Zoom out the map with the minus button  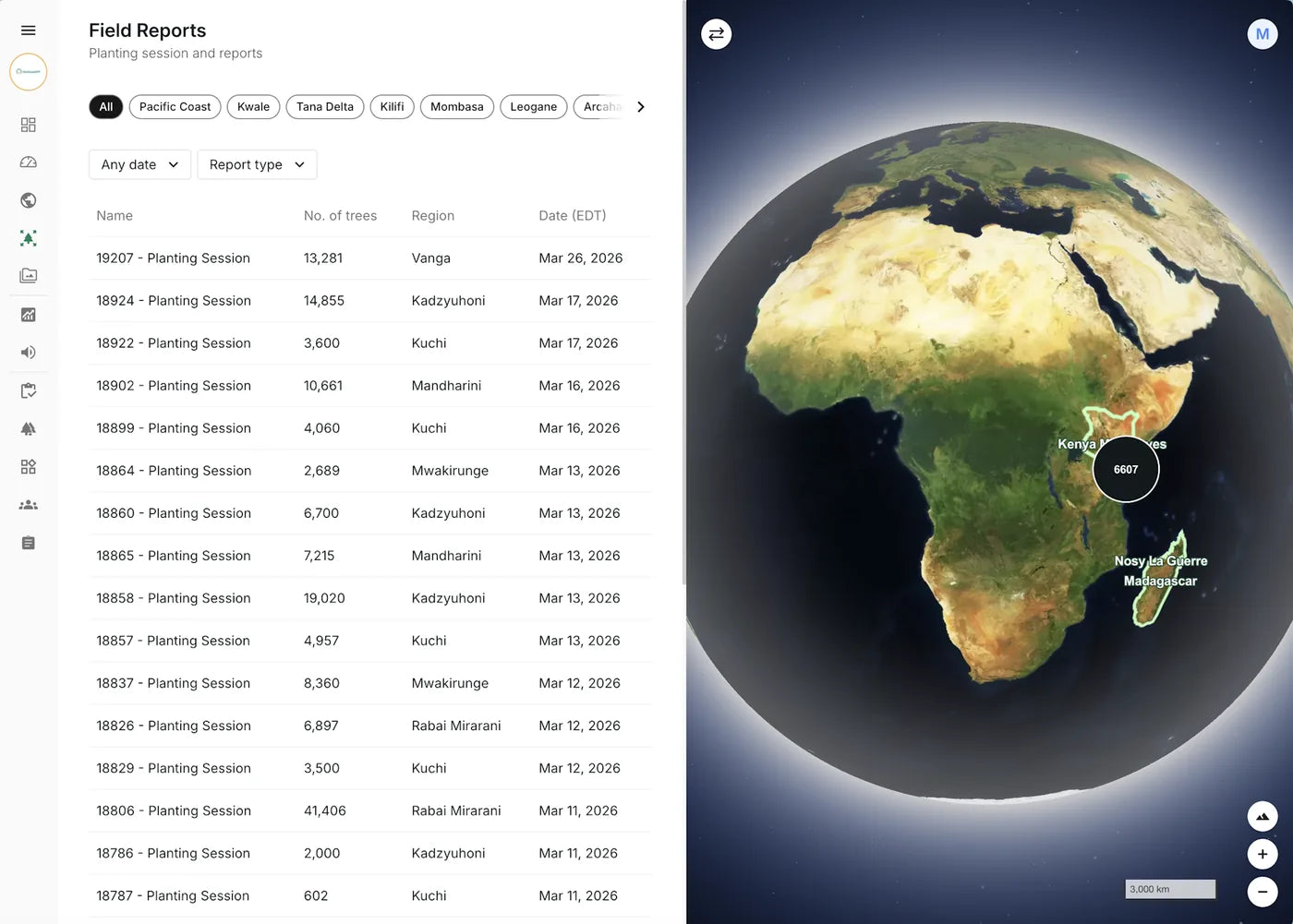point(1263,892)
